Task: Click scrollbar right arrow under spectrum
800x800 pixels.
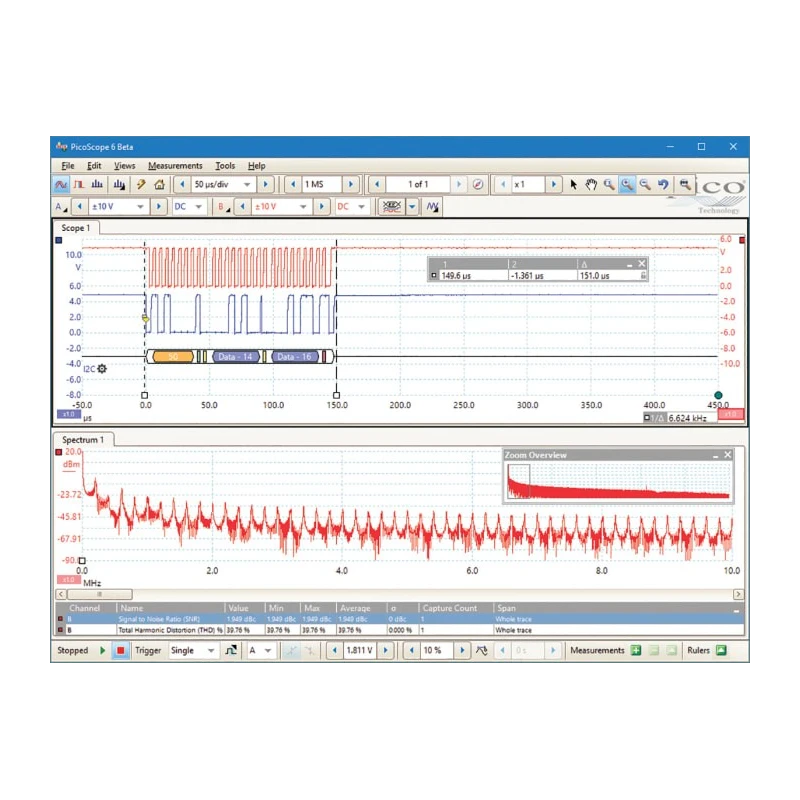Action: click(x=738, y=594)
